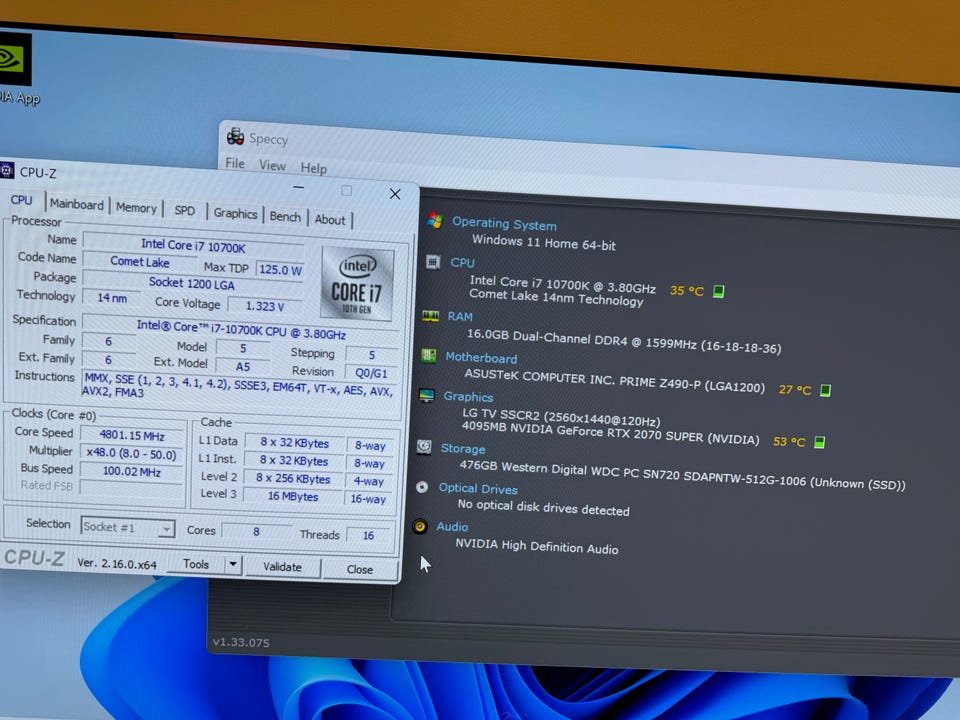Click the green graphics temperature indicator icon
This screenshot has width=960, height=720.
tap(820, 442)
